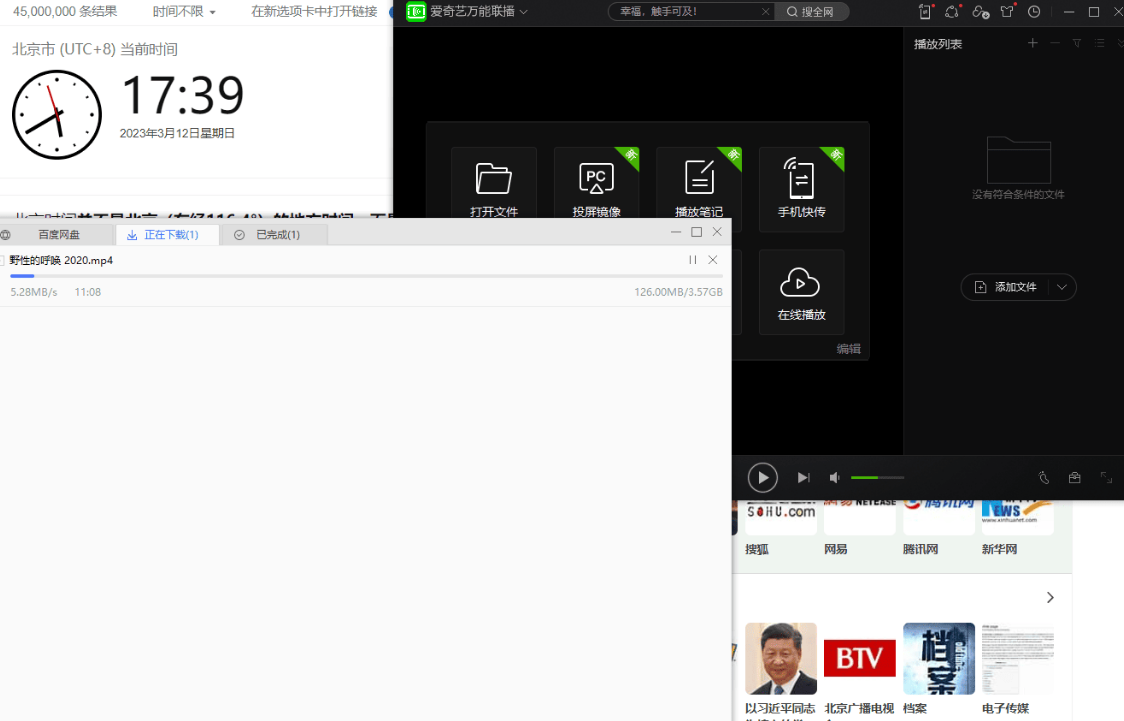Add item with playlist plus icon
Image resolution: width=1124 pixels, height=721 pixels.
[1033, 43]
